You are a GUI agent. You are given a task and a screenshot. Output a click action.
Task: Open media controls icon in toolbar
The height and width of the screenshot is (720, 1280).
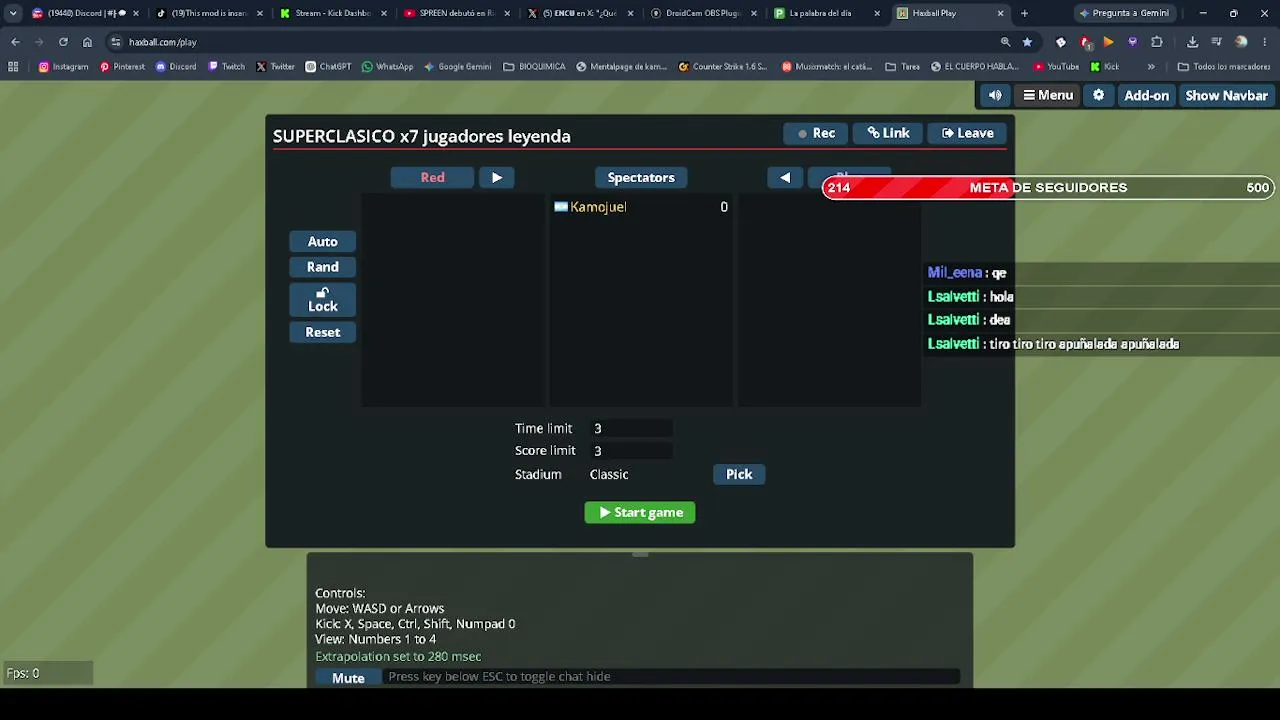point(1217,42)
